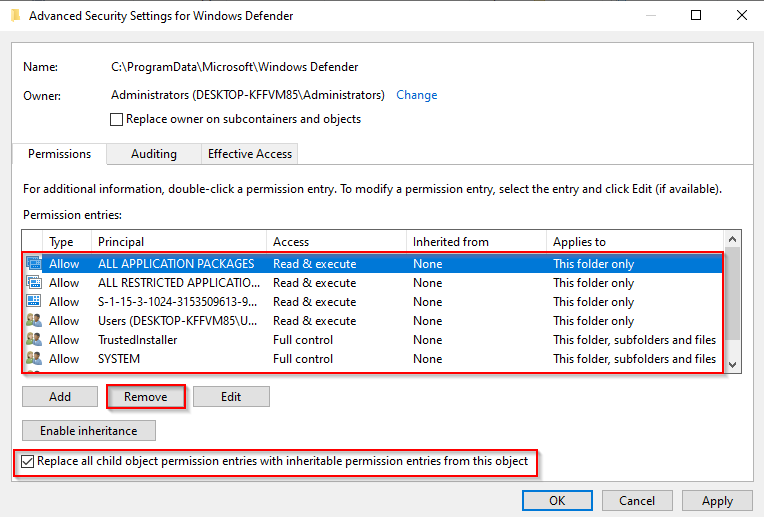Click 'This folder, subfolders and files' for SYSTEM

tap(634, 359)
